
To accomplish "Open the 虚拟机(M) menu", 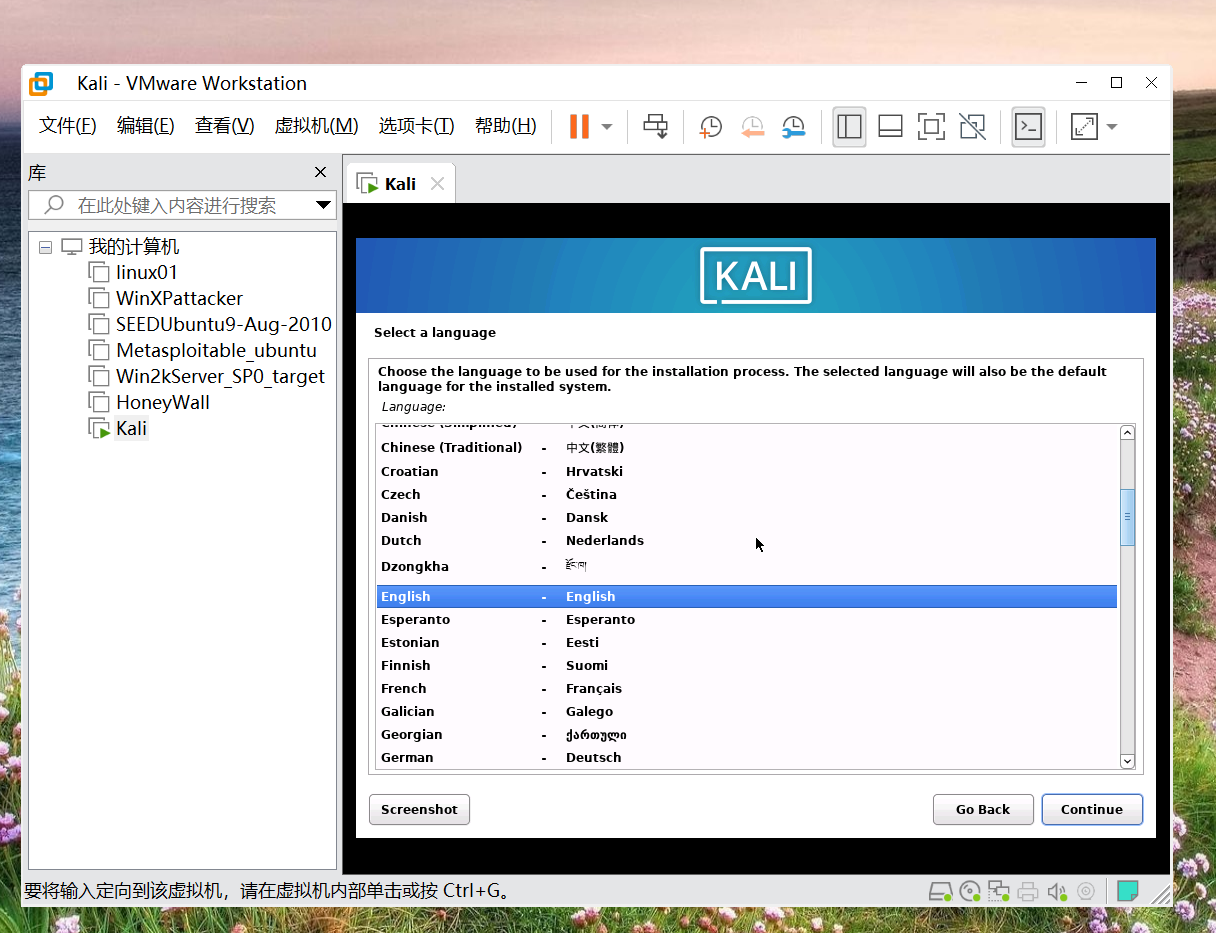I will point(316,126).
